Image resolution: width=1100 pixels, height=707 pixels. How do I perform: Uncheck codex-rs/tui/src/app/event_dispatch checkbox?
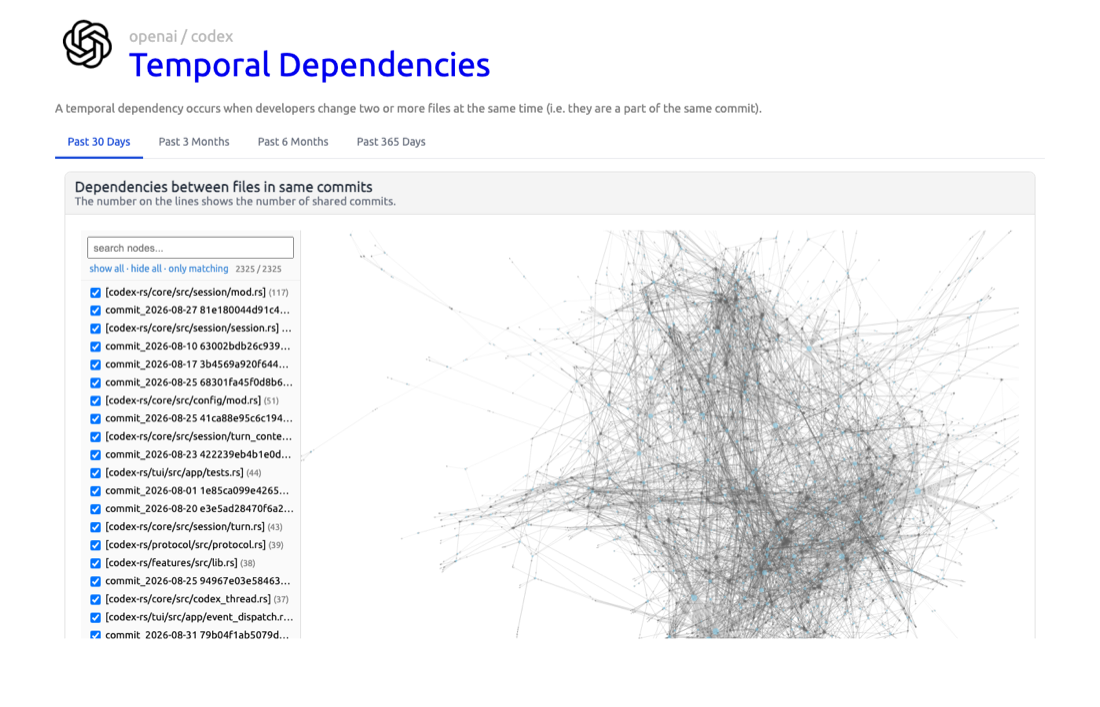pyautogui.click(x=95, y=618)
